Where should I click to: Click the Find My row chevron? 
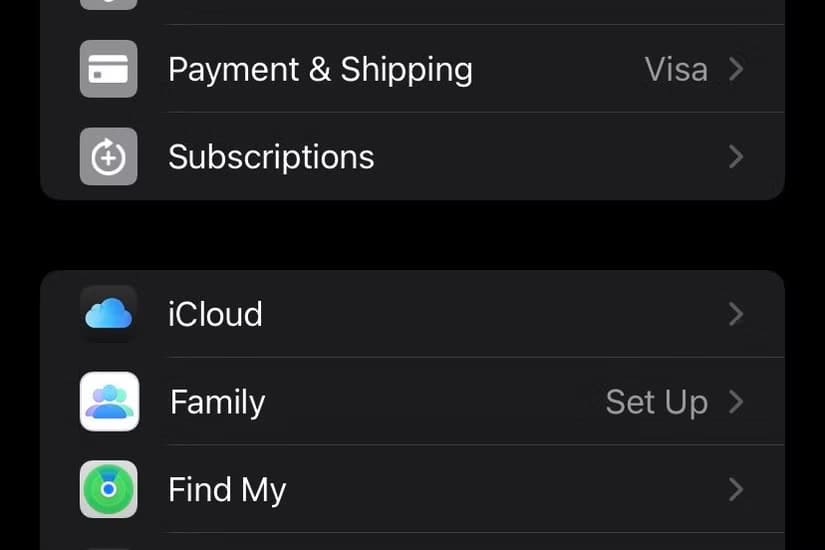pyautogui.click(x=736, y=489)
